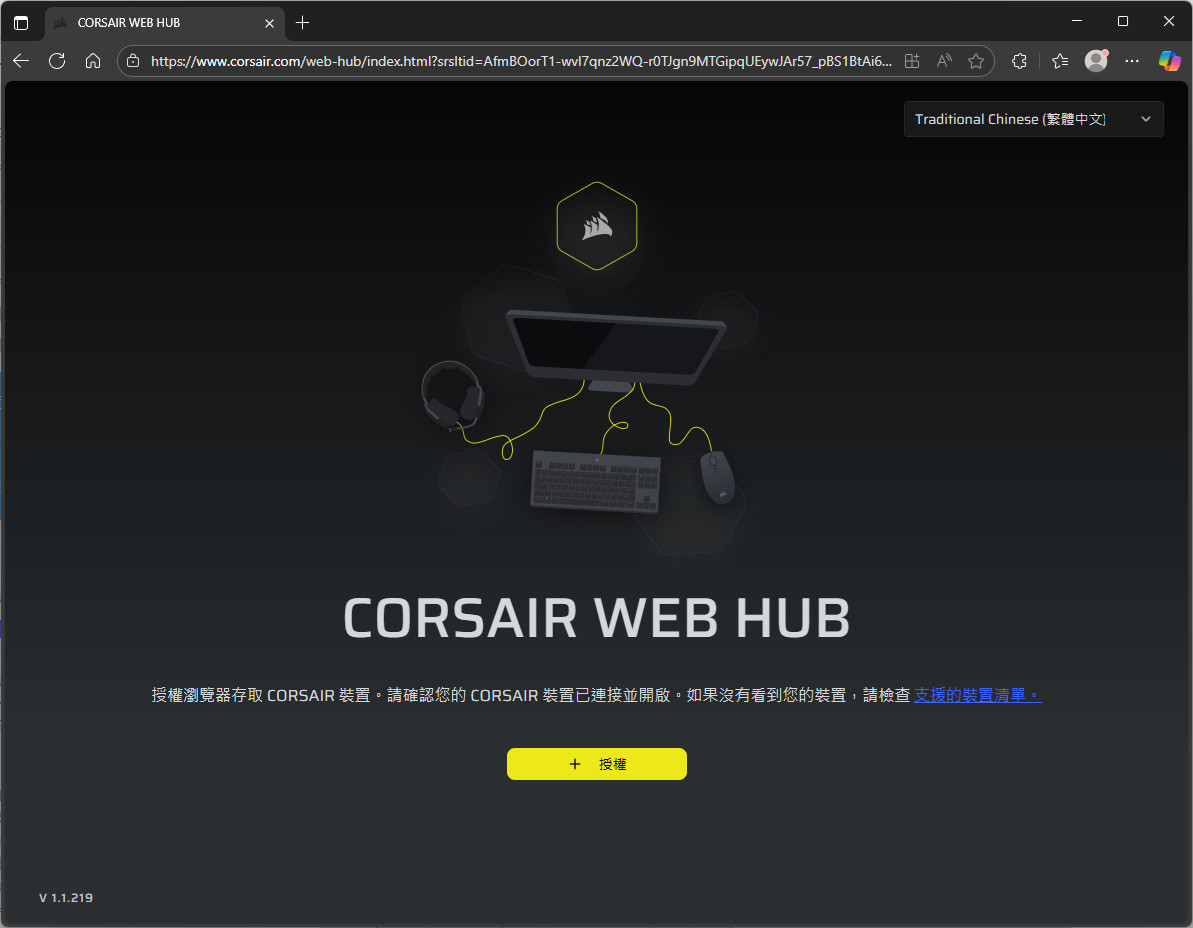Click the yellow 授權 authorize button
This screenshot has width=1193, height=928.
596,764
